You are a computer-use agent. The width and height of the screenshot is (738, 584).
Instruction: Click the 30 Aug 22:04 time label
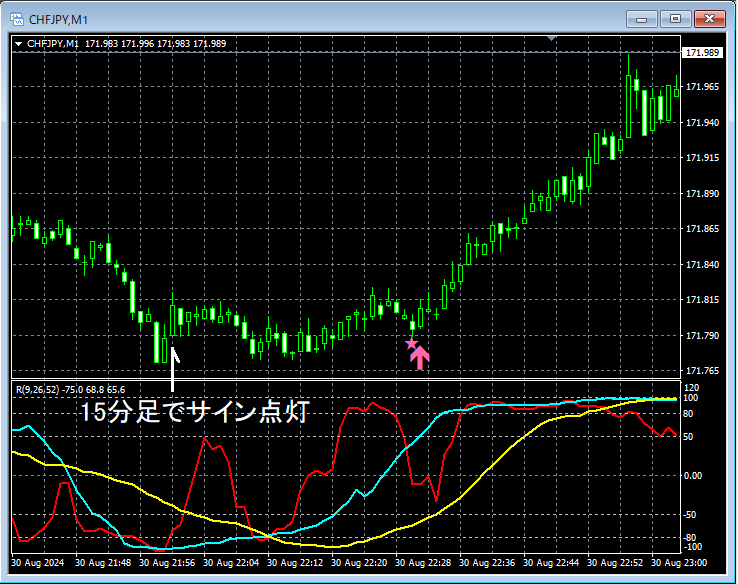pyautogui.click(x=231, y=563)
